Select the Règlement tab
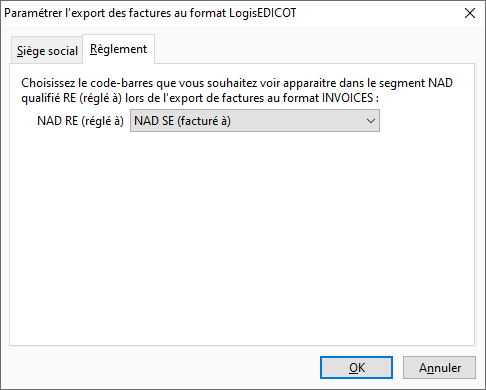The width and height of the screenshot is (486, 390). click(x=118, y=49)
